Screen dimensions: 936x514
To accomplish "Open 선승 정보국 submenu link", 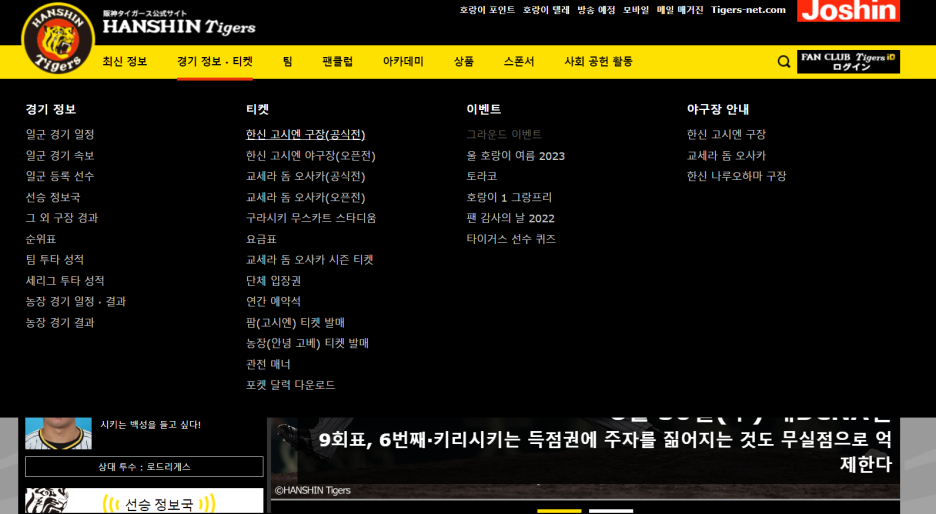I will (53, 197).
